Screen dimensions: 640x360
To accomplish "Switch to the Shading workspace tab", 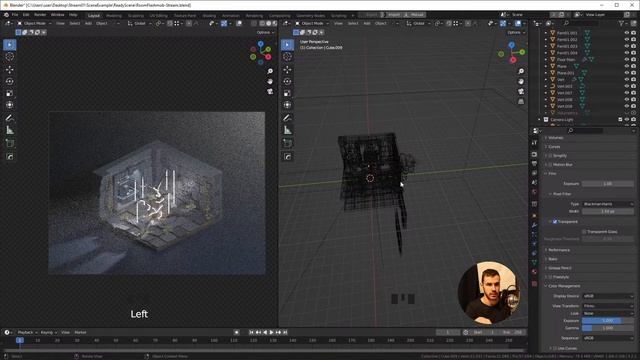I will click(209, 16).
